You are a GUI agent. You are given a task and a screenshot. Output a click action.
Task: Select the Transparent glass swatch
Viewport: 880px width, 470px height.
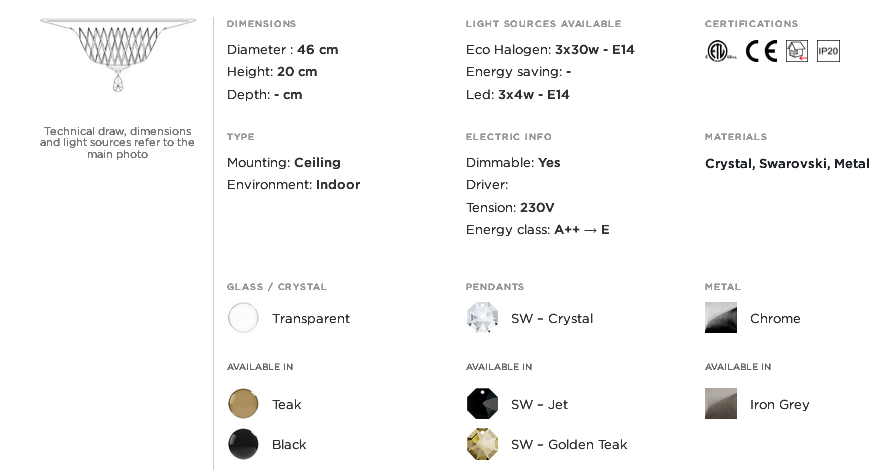(243, 318)
